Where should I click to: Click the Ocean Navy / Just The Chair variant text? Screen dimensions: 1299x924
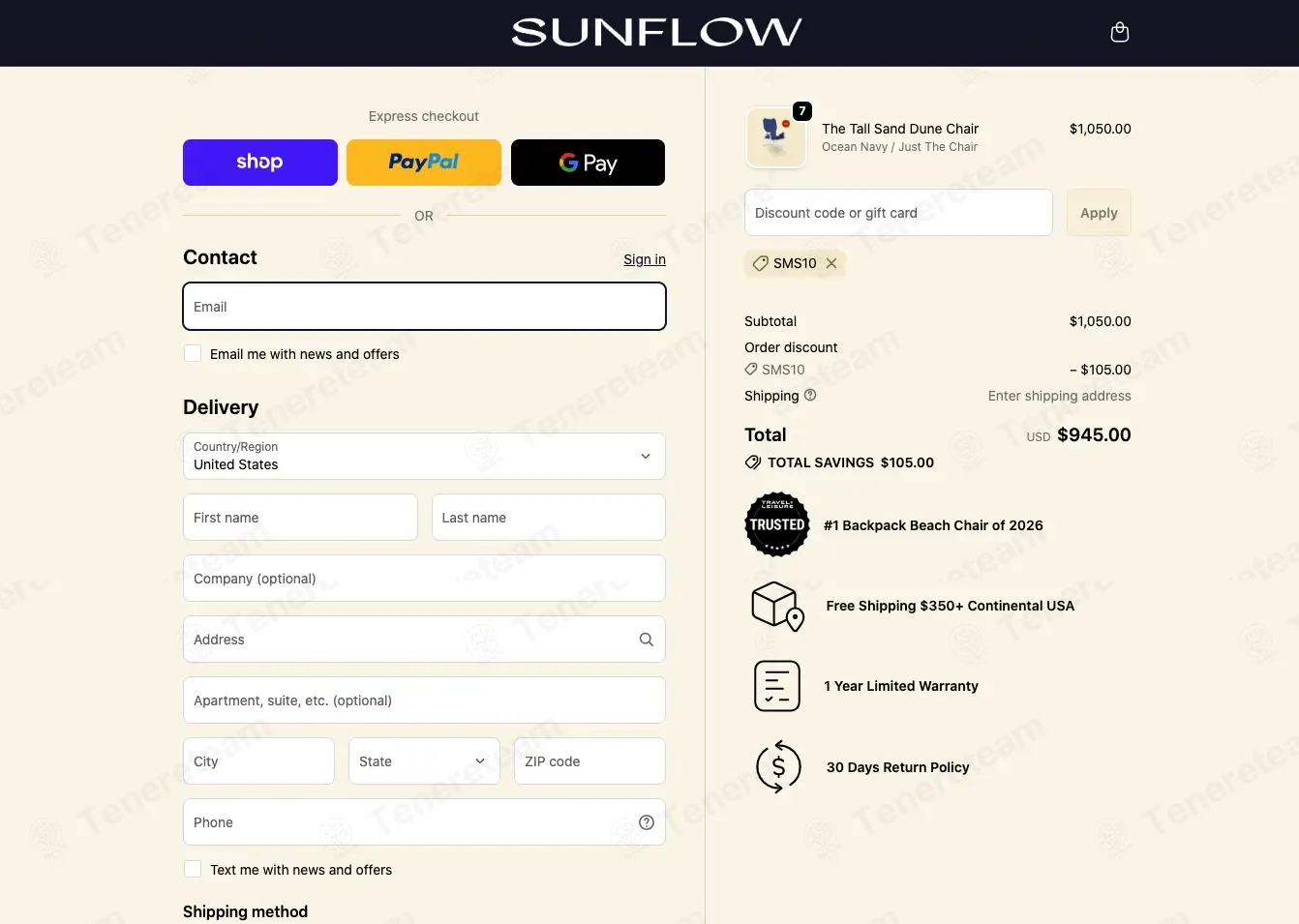tap(899, 147)
